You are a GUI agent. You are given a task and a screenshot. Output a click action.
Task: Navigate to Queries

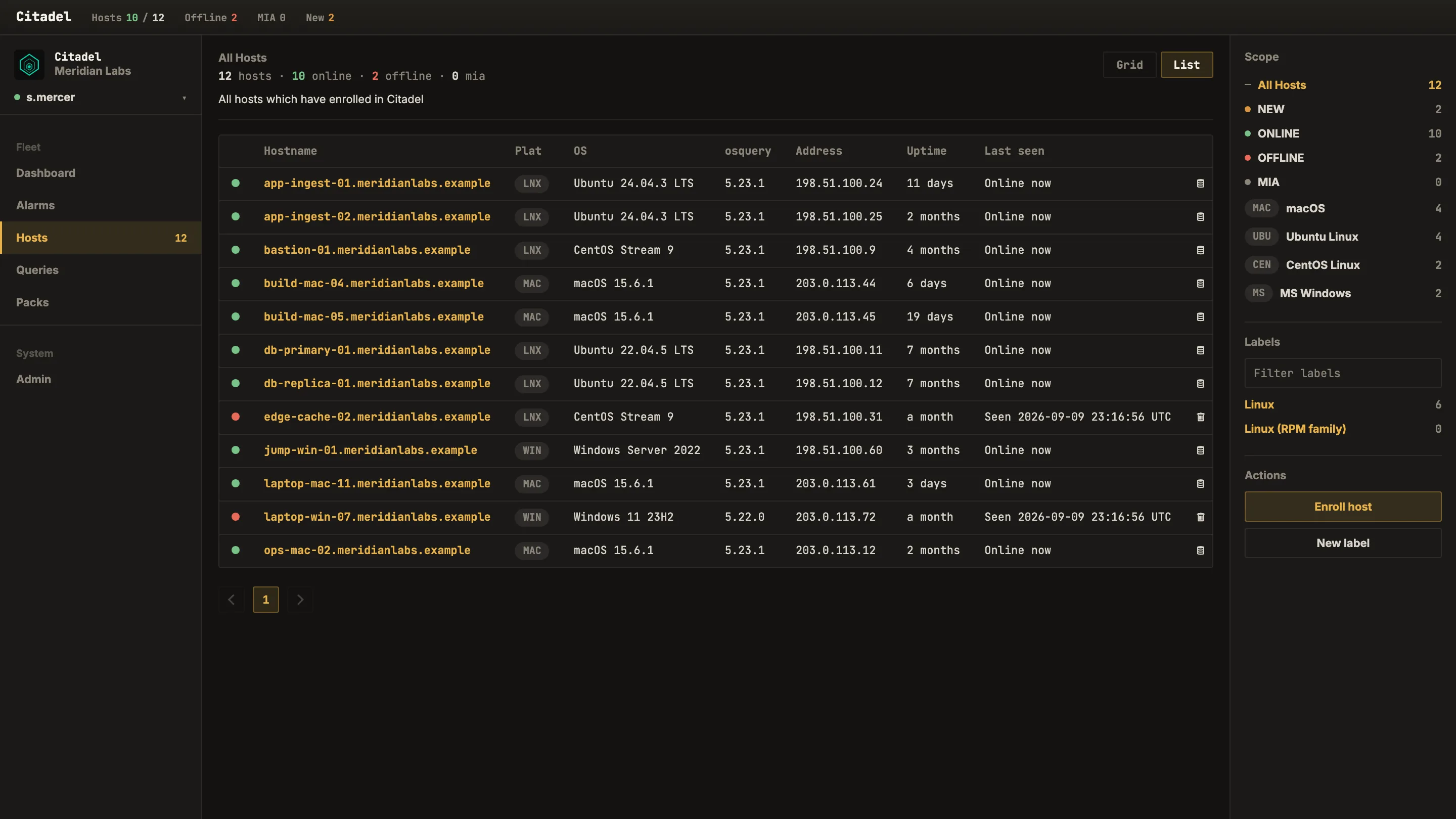coord(37,270)
